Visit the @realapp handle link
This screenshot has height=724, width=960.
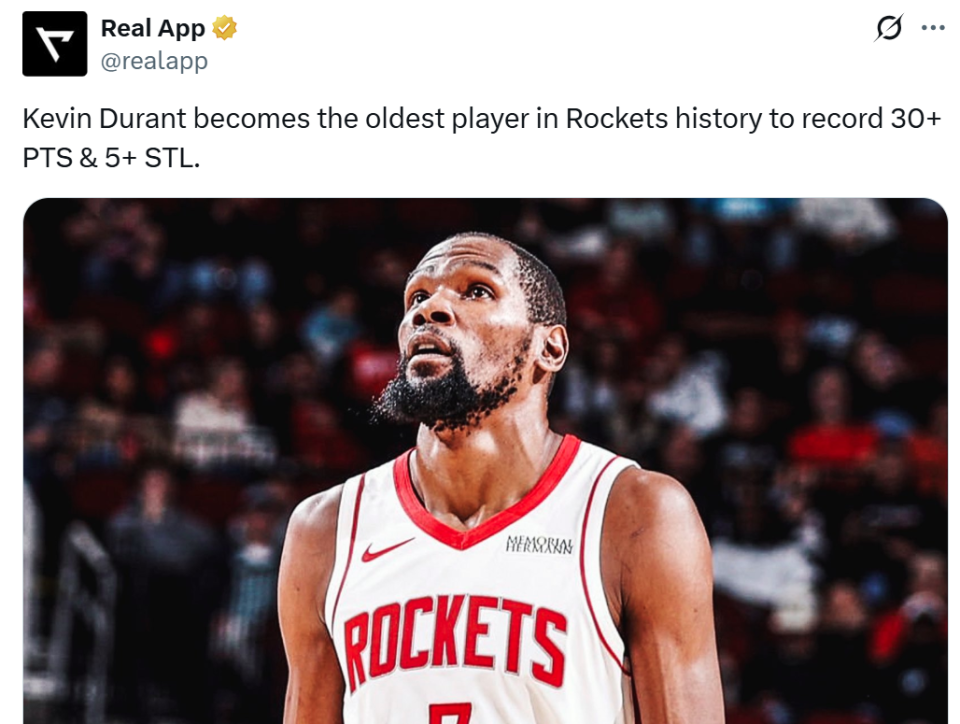point(154,61)
